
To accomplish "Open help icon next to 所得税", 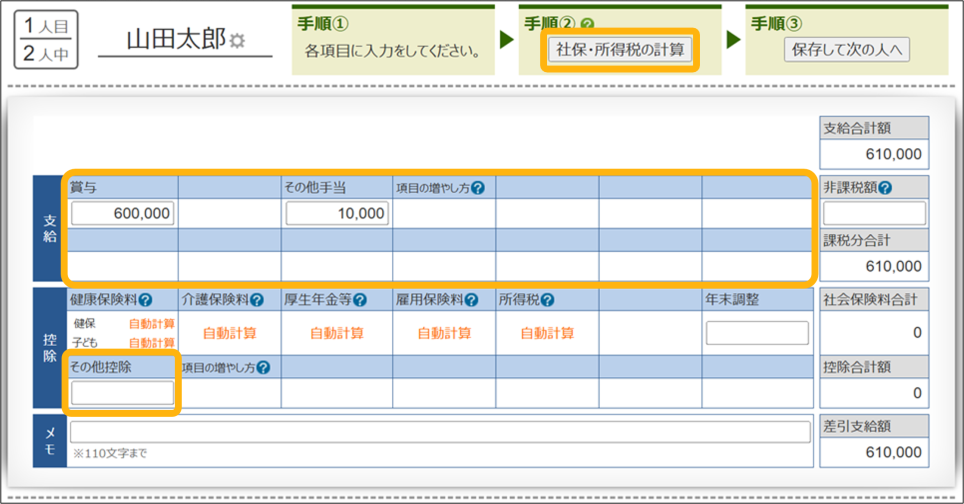I will click(x=548, y=299).
